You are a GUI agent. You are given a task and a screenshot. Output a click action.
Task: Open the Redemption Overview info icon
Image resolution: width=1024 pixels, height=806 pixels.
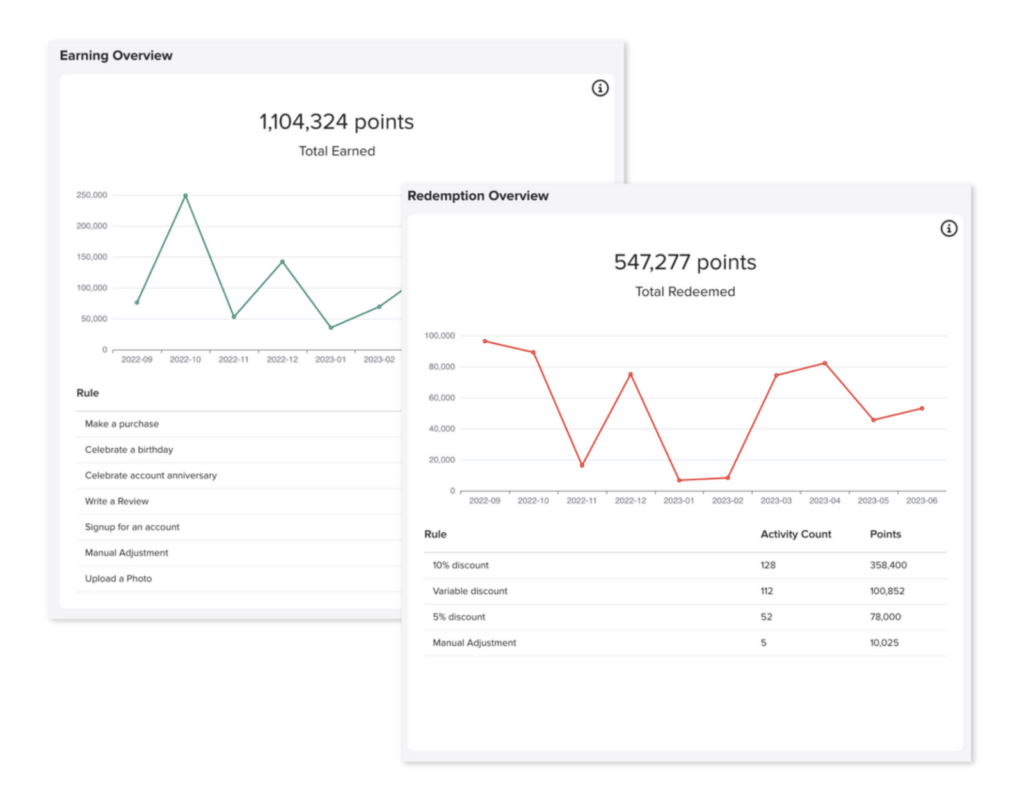[949, 228]
